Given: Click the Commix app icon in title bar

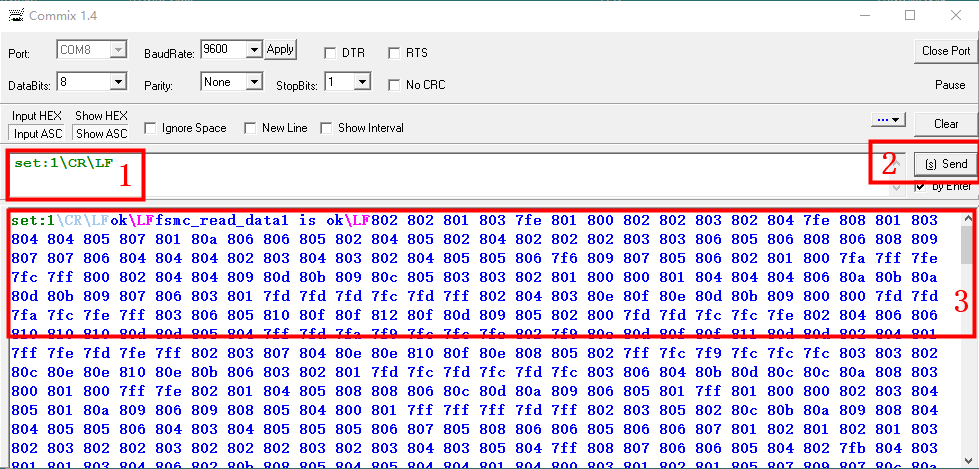Looking at the screenshot, I should (15, 15).
